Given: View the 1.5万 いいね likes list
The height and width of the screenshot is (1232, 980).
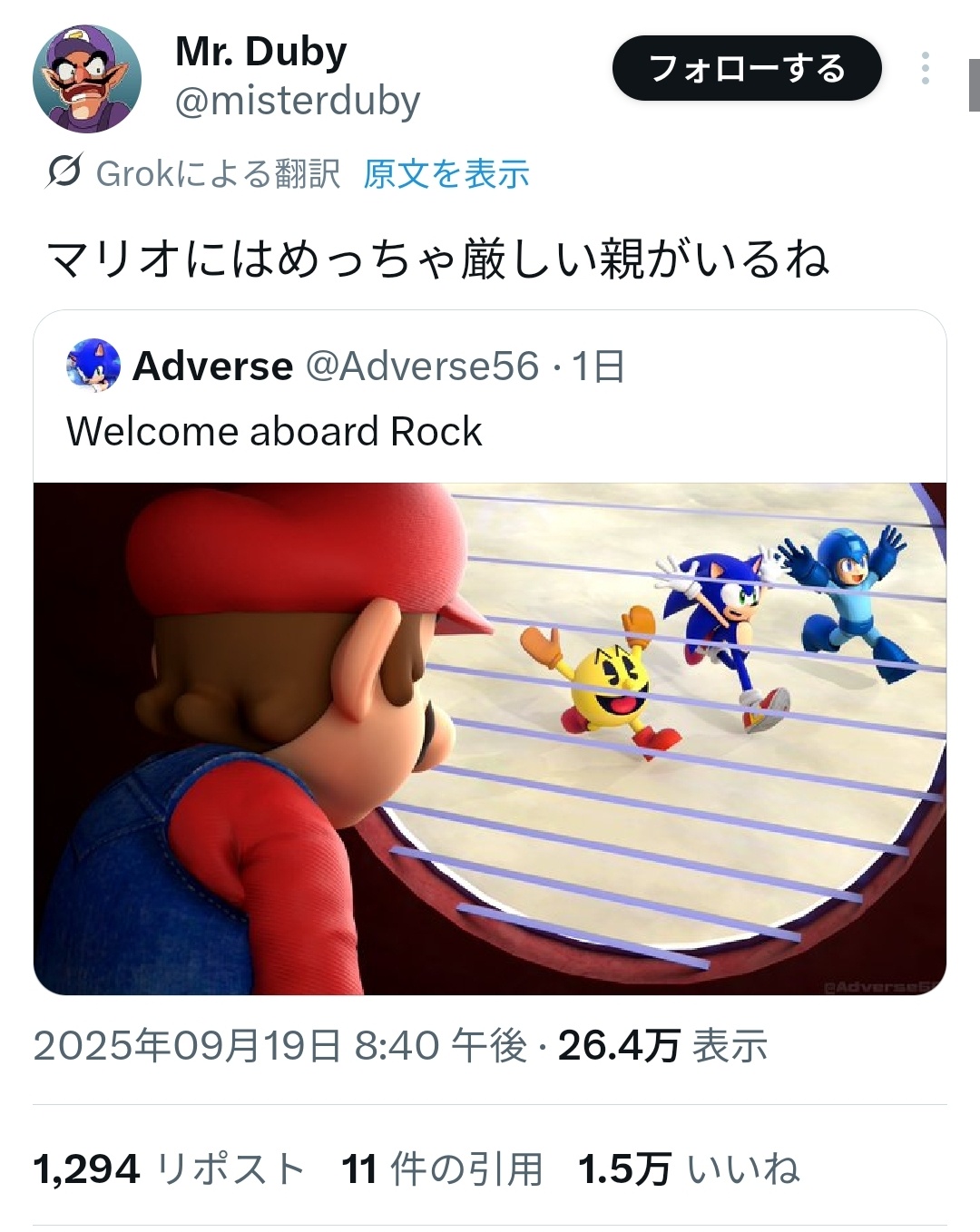Looking at the screenshot, I should (x=689, y=1169).
